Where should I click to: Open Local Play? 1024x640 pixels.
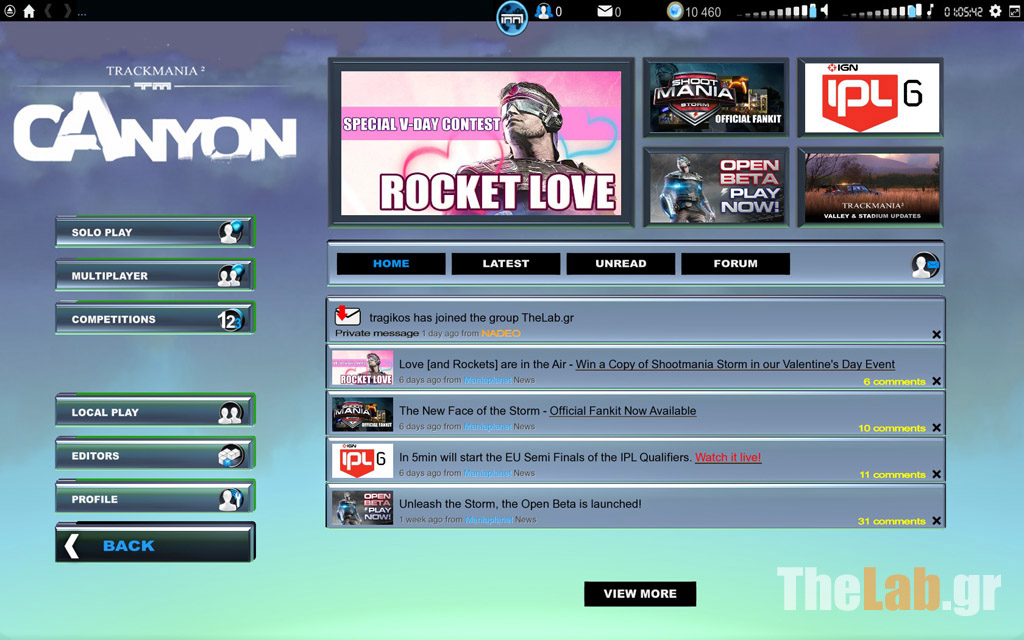[x=155, y=411]
